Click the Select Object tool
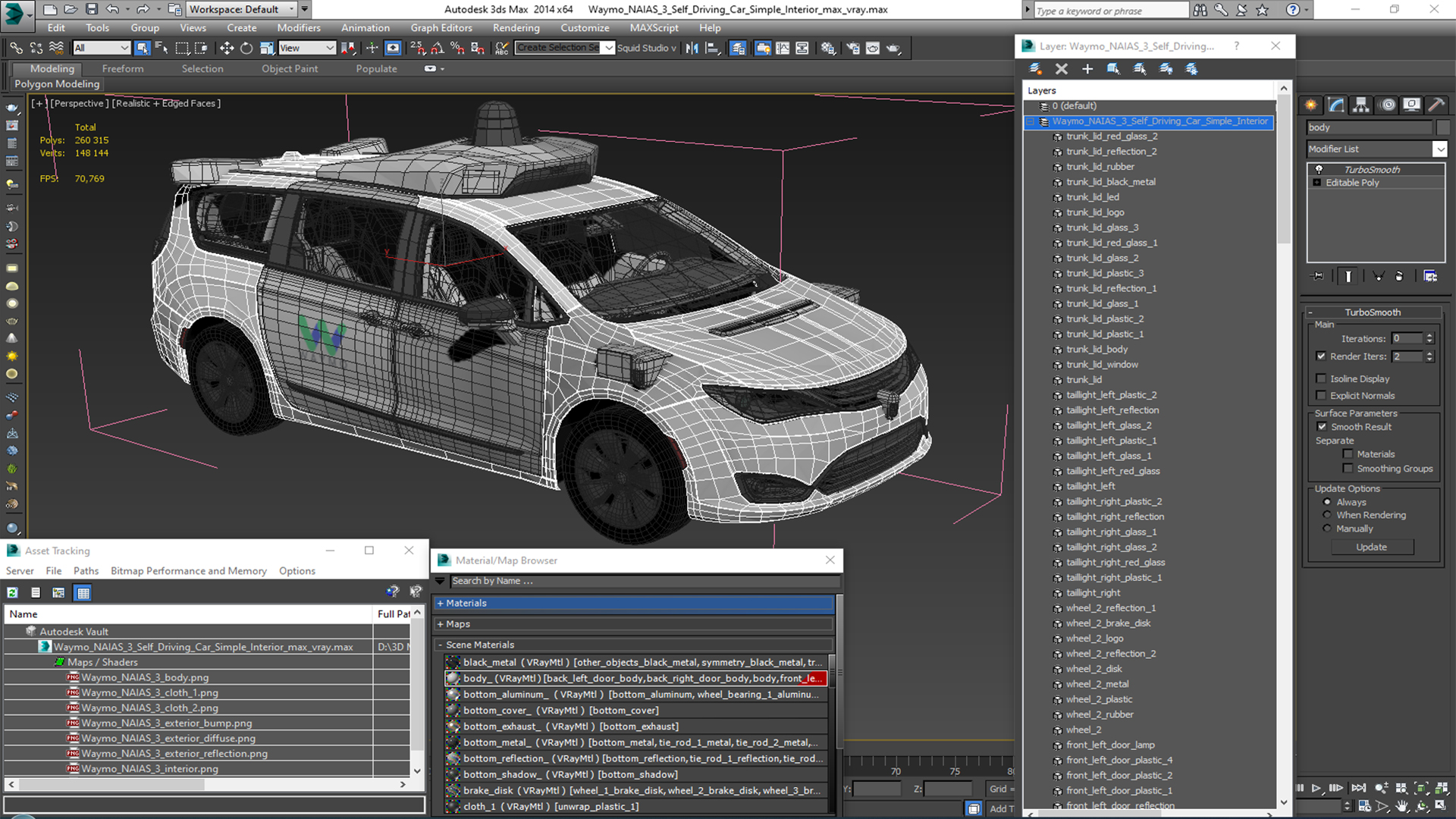 click(x=142, y=48)
